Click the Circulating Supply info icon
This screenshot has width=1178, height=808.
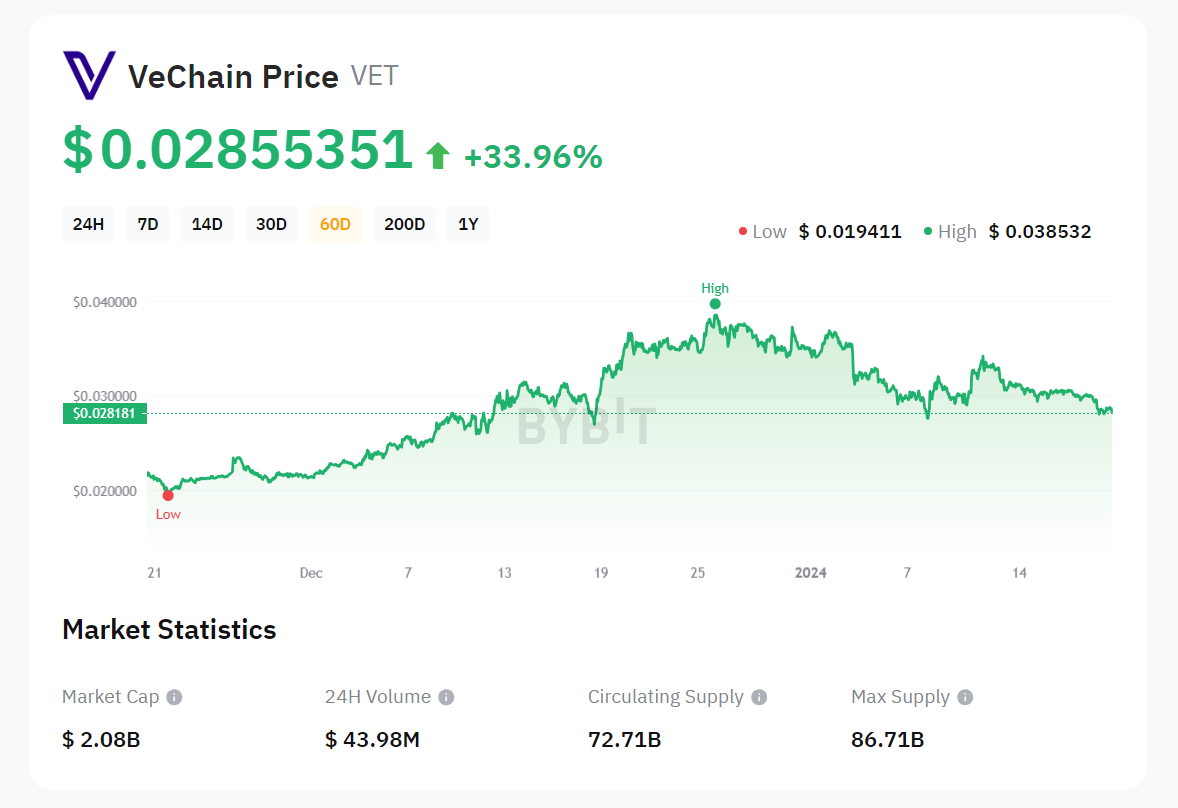(761, 697)
